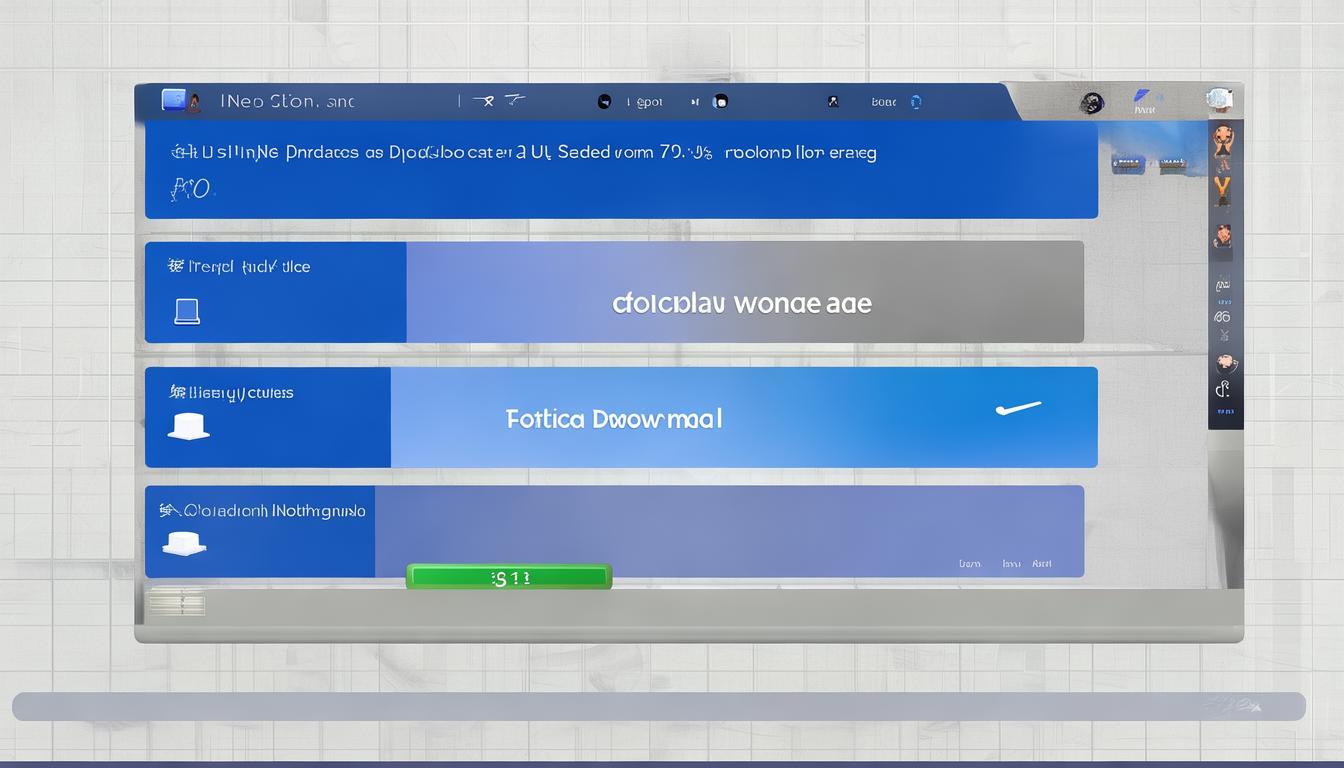Open the blue feather icon in header

1142,98
